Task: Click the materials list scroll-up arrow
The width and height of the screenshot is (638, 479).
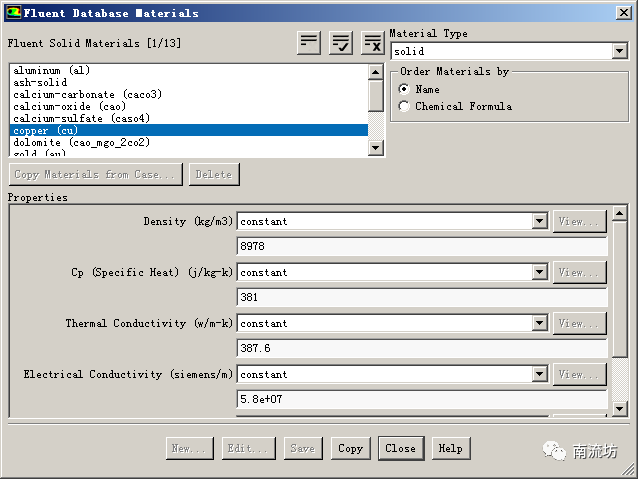Action: (x=376, y=72)
